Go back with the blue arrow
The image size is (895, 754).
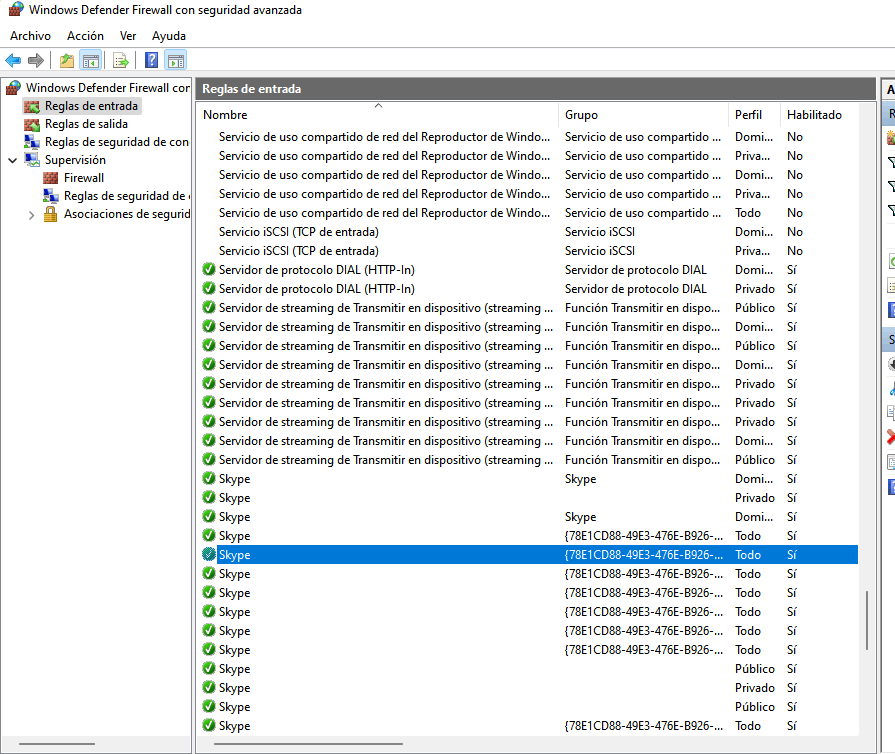coord(13,60)
